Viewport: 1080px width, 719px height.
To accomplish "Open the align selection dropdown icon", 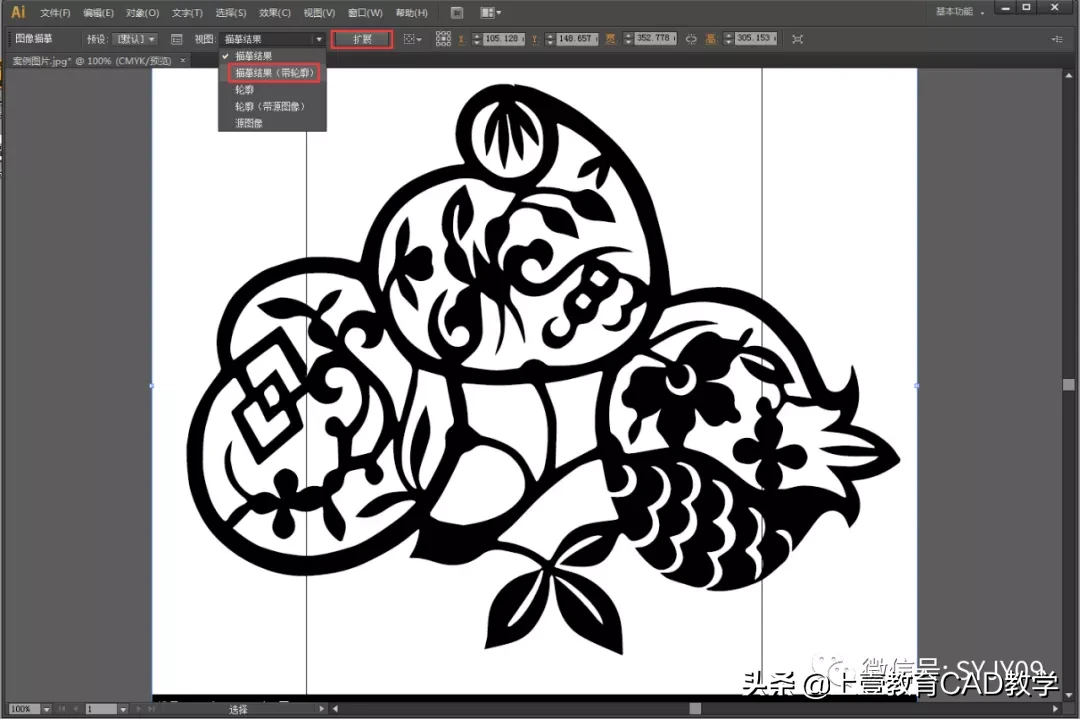I will [x=413, y=39].
